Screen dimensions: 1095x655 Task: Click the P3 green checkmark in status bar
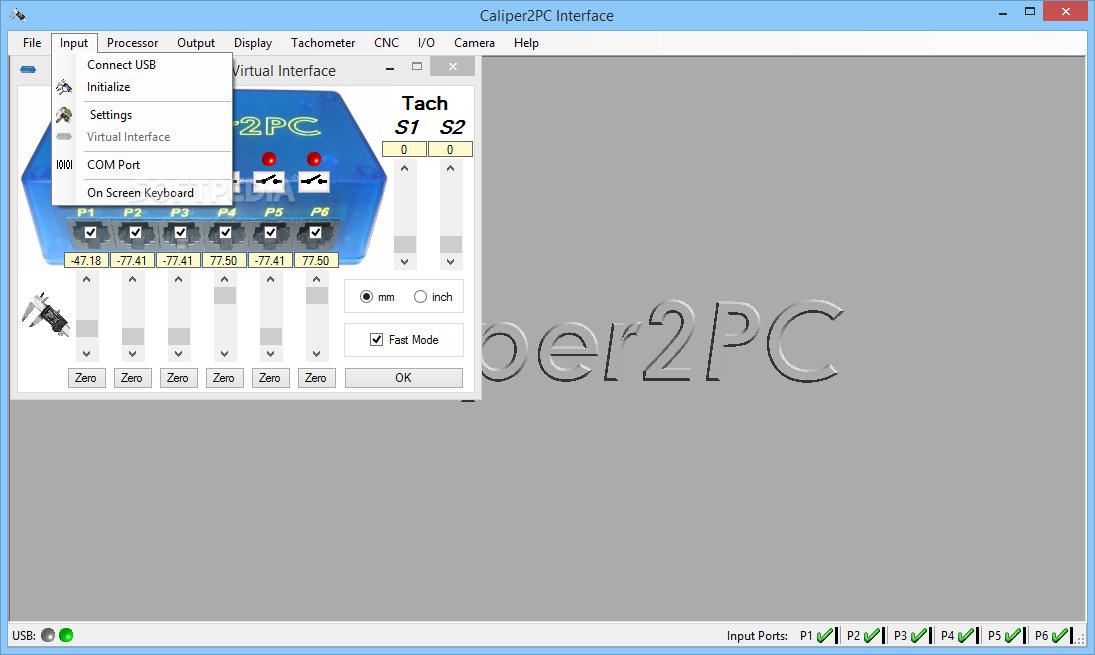click(919, 635)
